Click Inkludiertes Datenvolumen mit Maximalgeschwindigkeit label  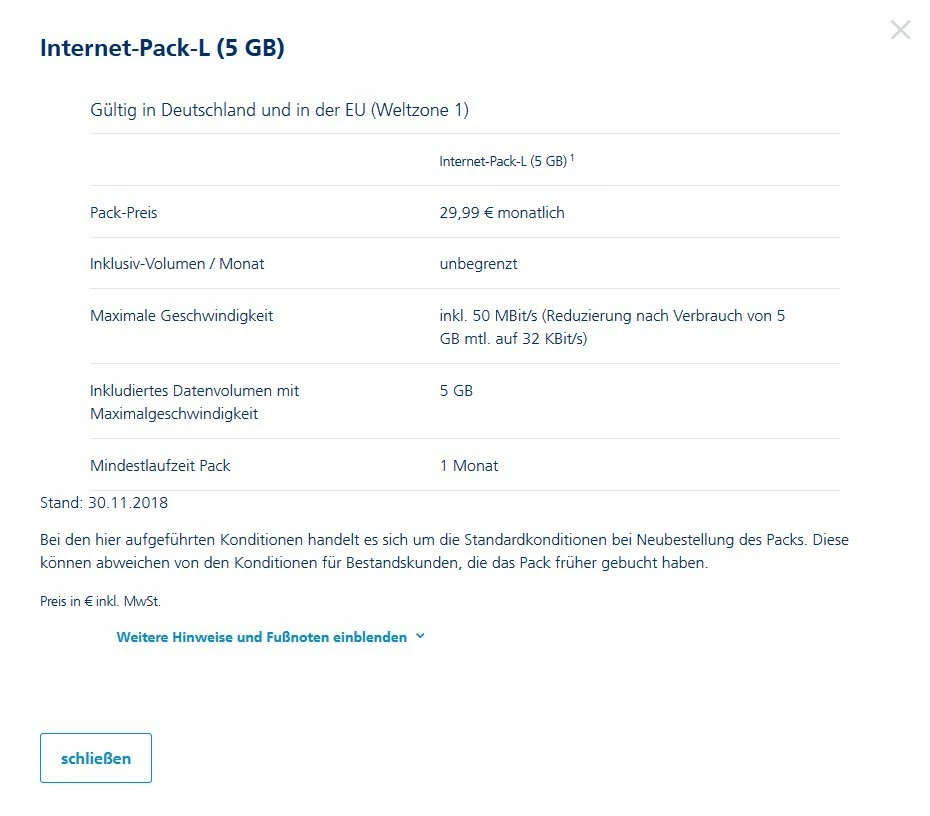pyautogui.click(x=194, y=402)
